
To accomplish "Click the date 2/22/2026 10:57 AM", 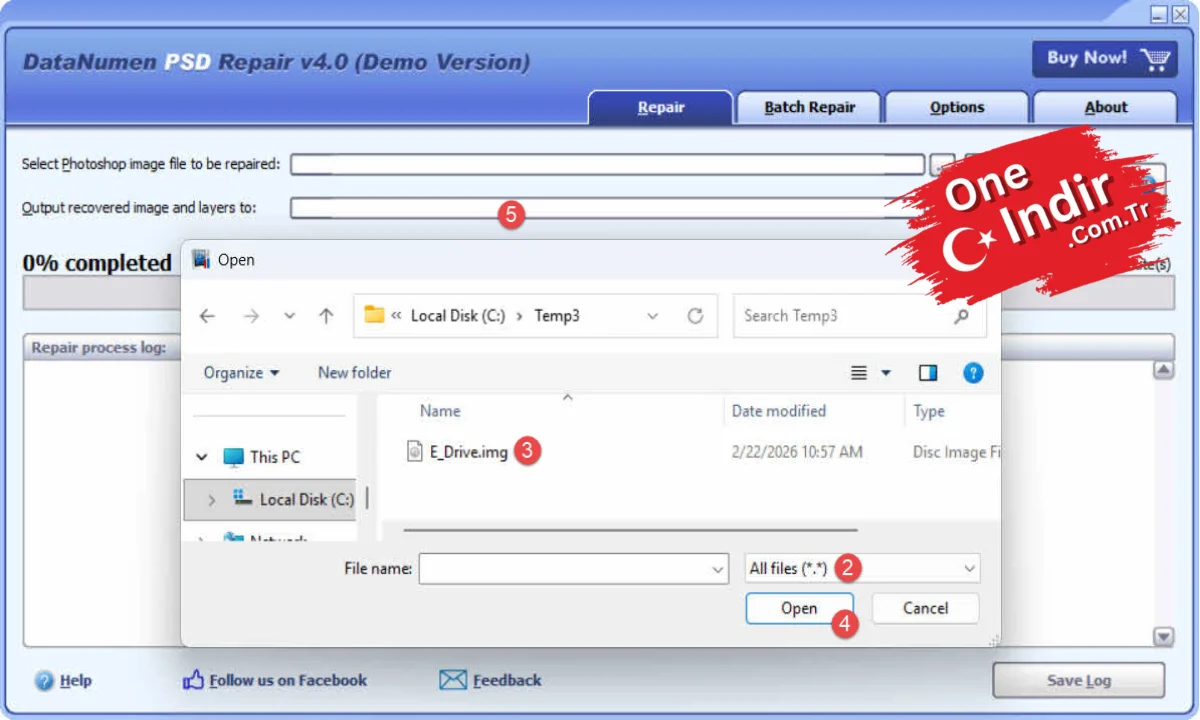I will (x=797, y=452).
